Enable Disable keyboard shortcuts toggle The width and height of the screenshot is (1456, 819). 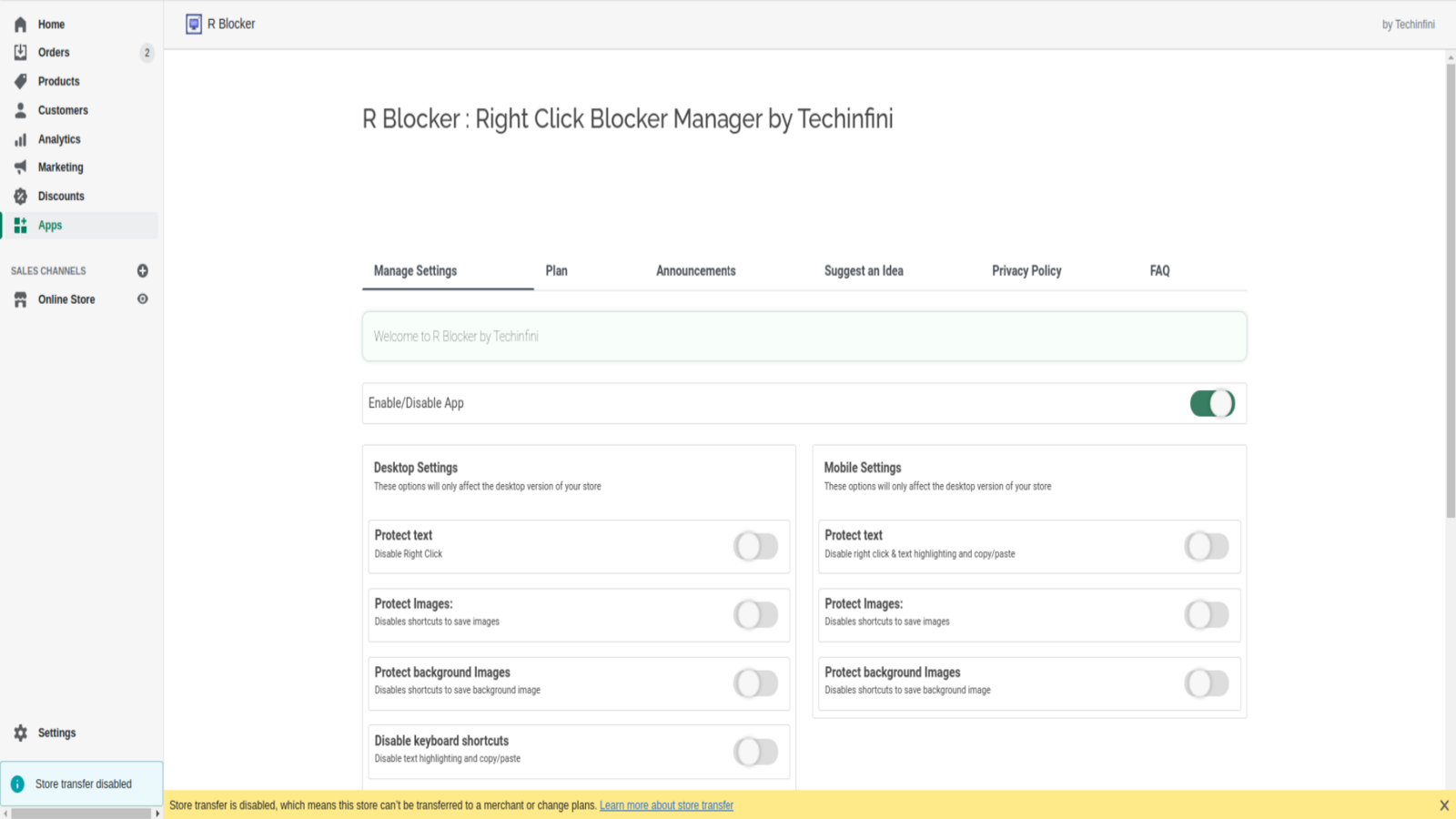[x=756, y=752]
